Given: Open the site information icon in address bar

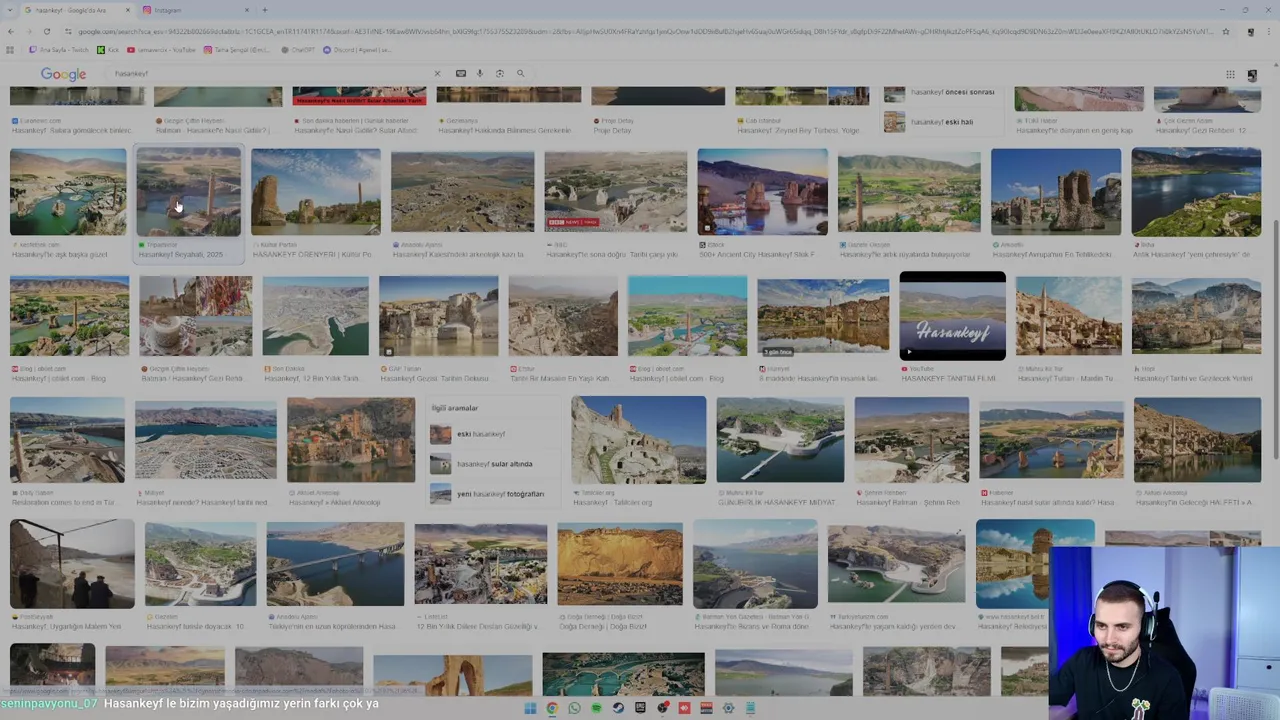Looking at the screenshot, I should pyautogui.click(x=70, y=31).
